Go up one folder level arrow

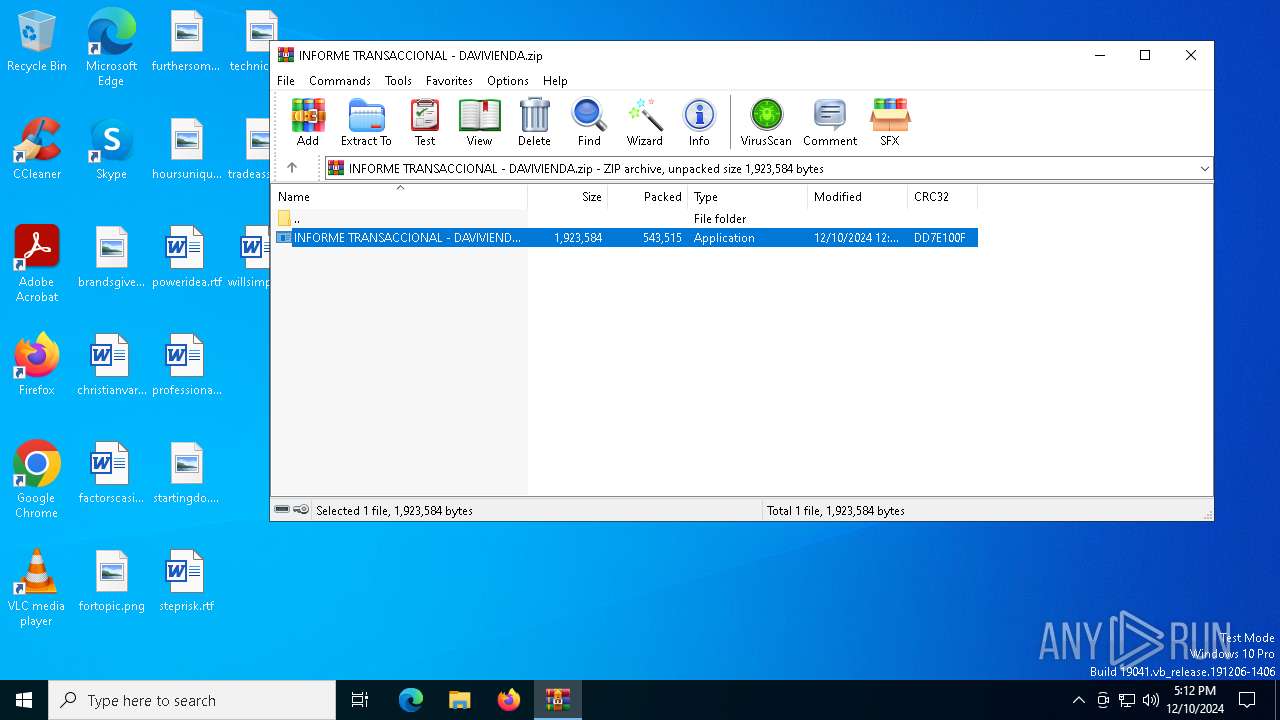(x=292, y=168)
